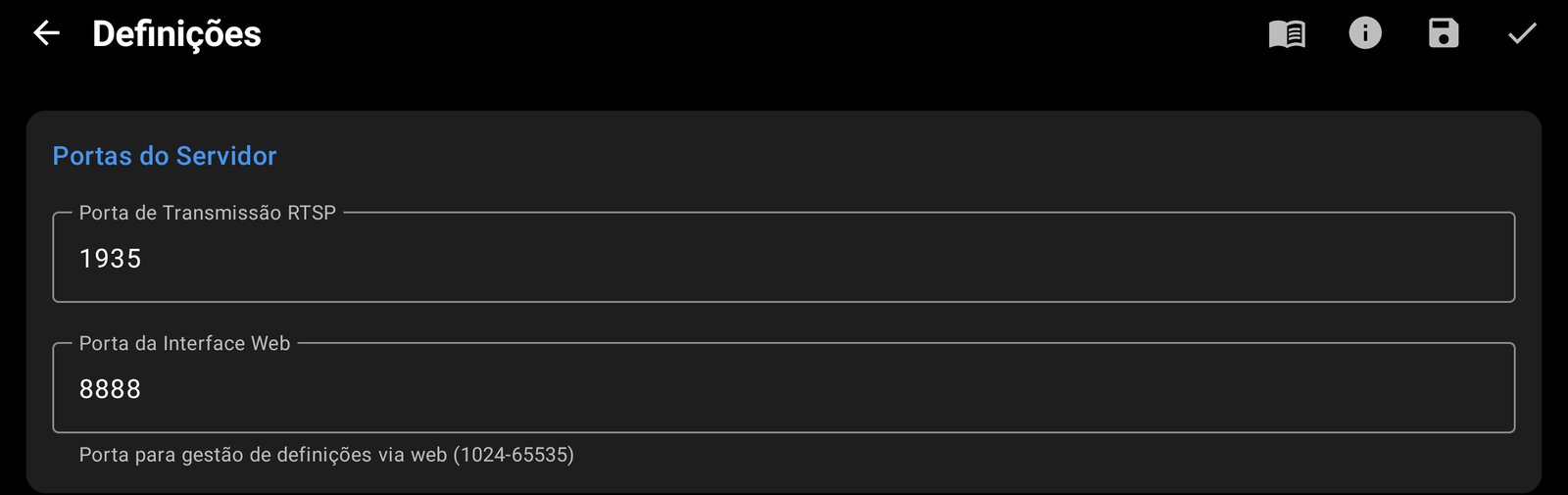
Task: Select the word Web in the second field label
Action: click(270, 343)
